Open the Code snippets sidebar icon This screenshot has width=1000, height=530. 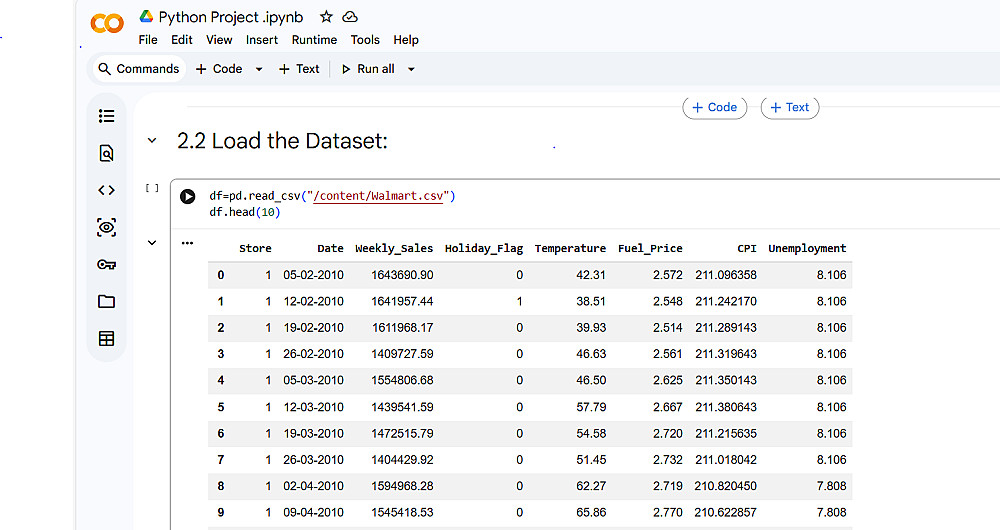pyautogui.click(x=106, y=190)
